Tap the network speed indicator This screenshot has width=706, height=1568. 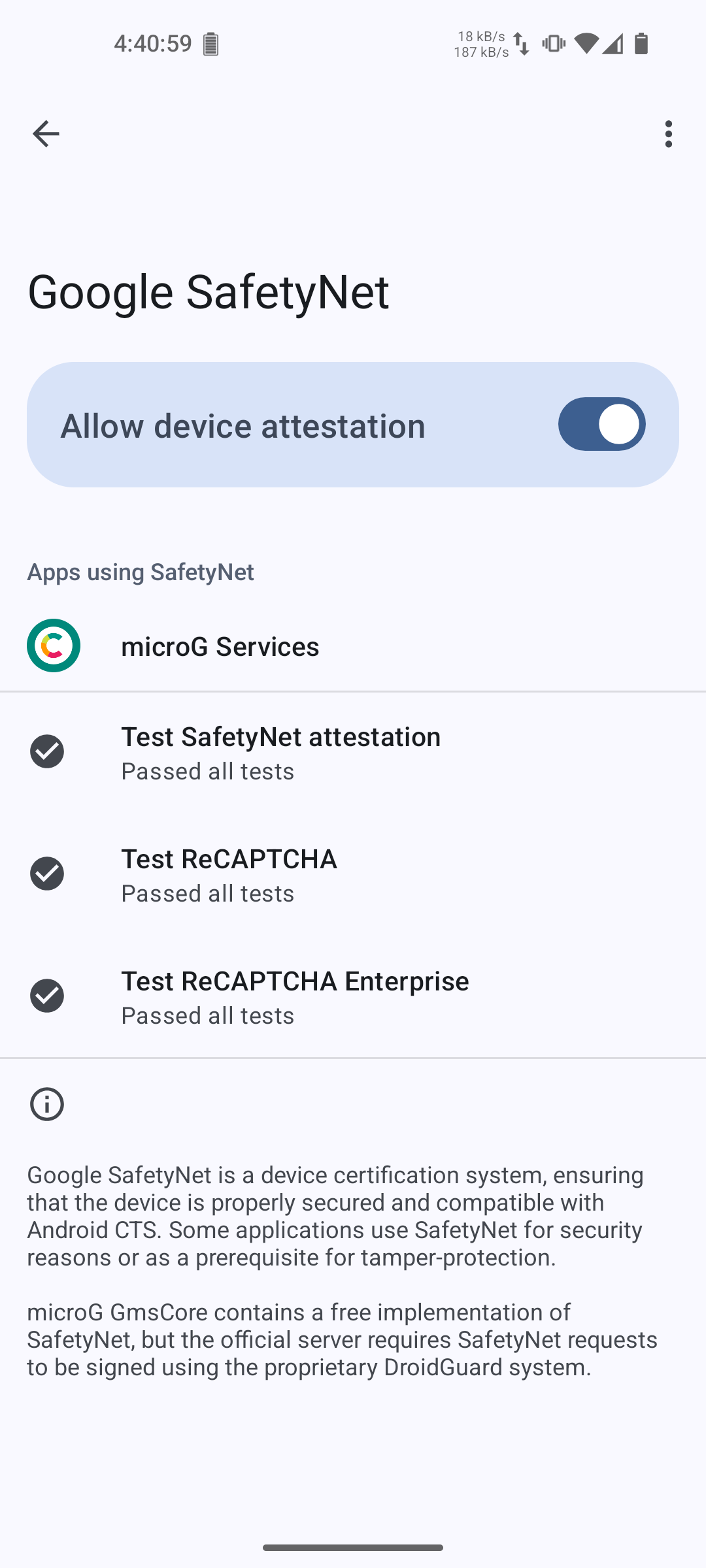click(481, 44)
